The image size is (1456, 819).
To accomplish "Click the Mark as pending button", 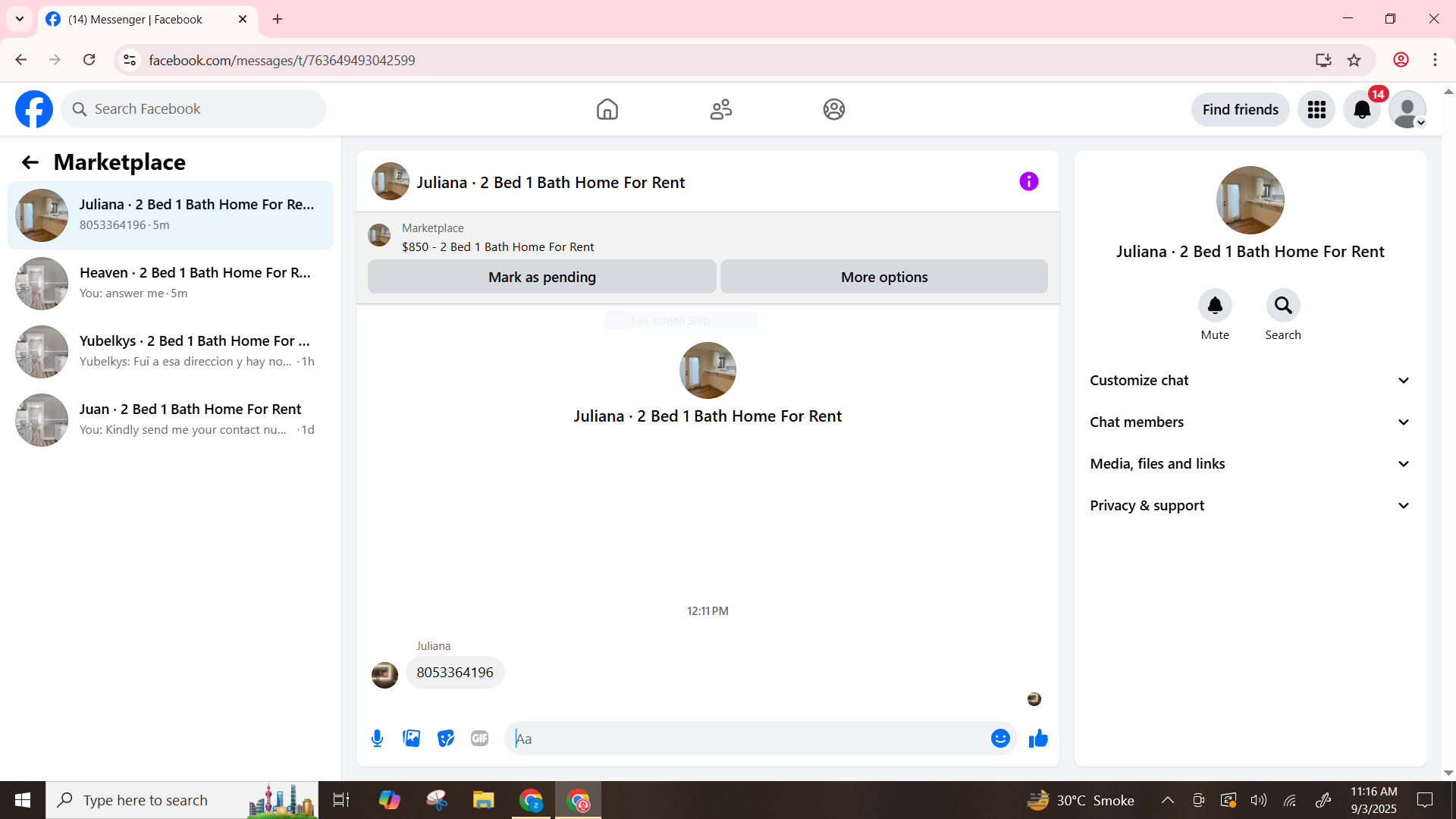I will tap(542, 277).
